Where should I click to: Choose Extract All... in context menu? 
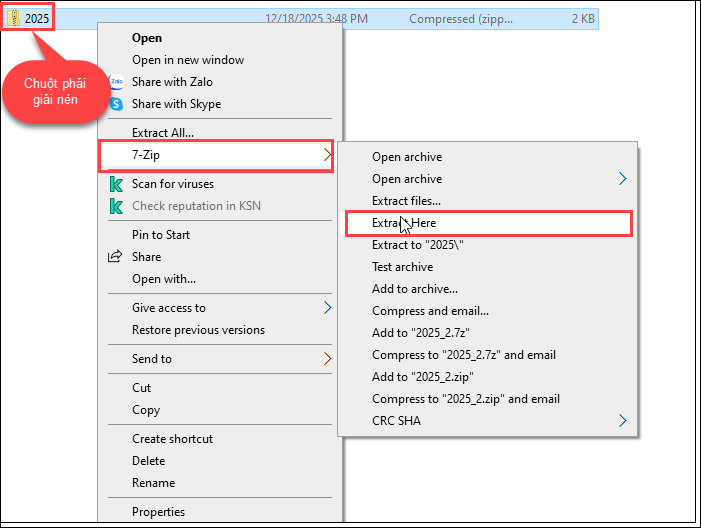tap(163, 132)
